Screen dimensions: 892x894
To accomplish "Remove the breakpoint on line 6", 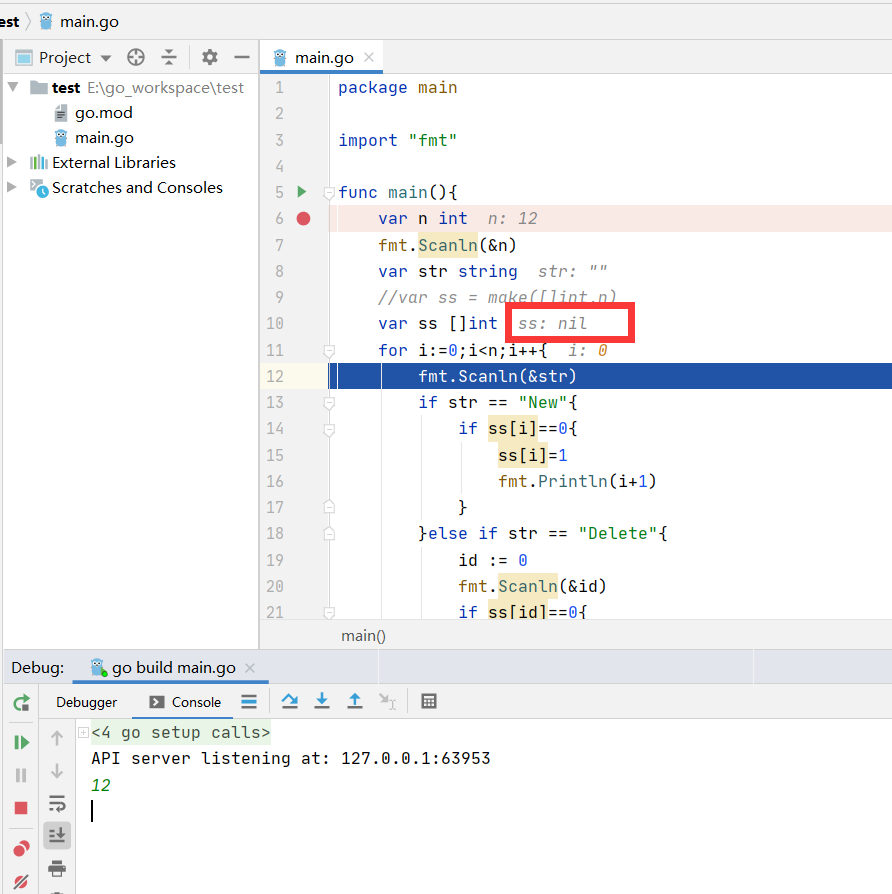I will 303,218.
